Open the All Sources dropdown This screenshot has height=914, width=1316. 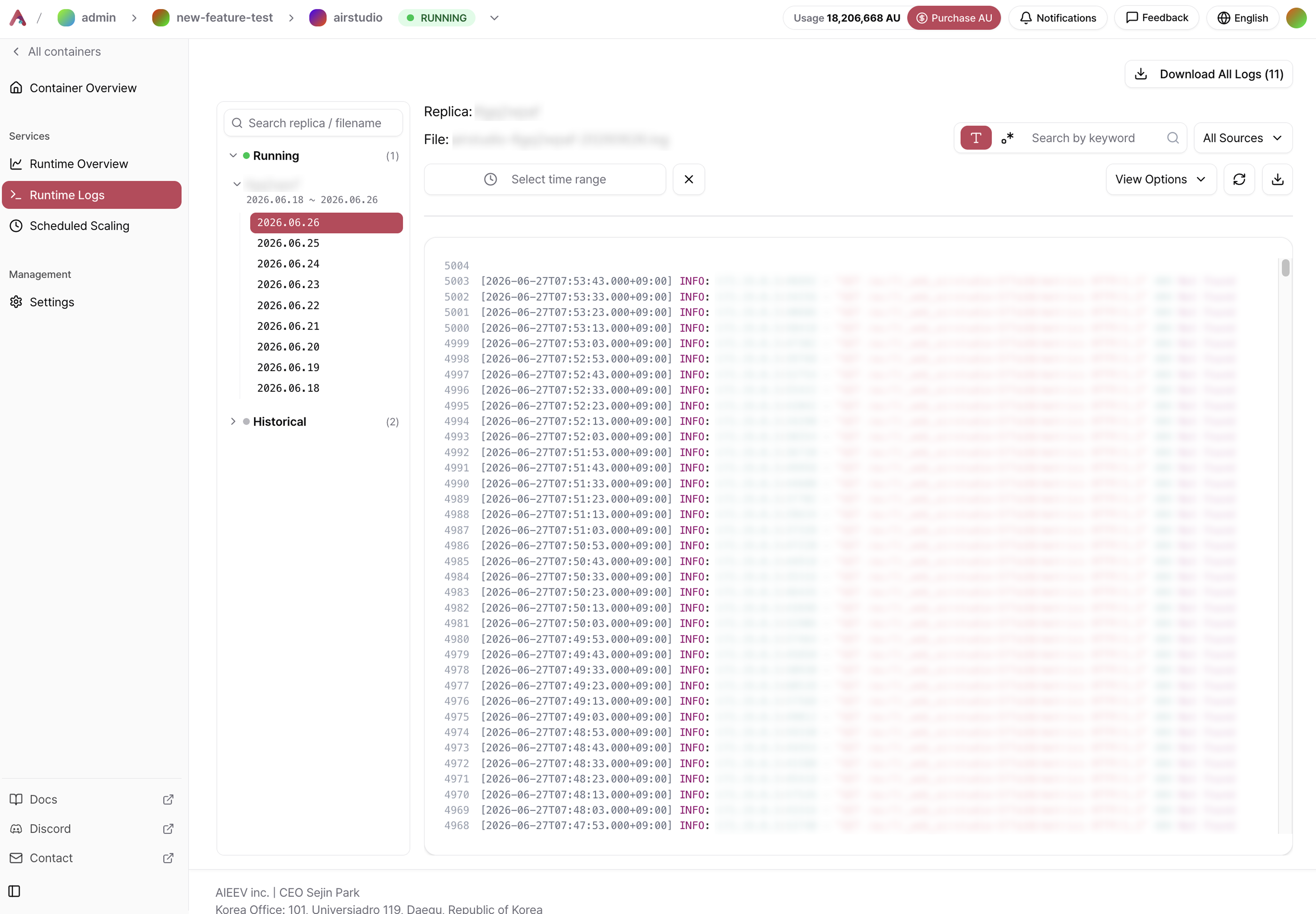point(1243,138)
